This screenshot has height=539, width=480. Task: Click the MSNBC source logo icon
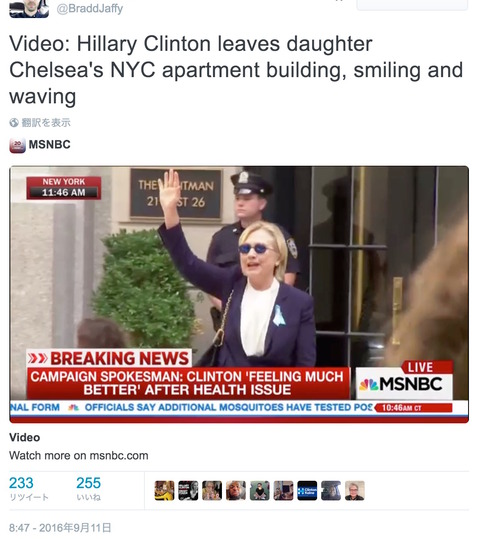(17, 145)
